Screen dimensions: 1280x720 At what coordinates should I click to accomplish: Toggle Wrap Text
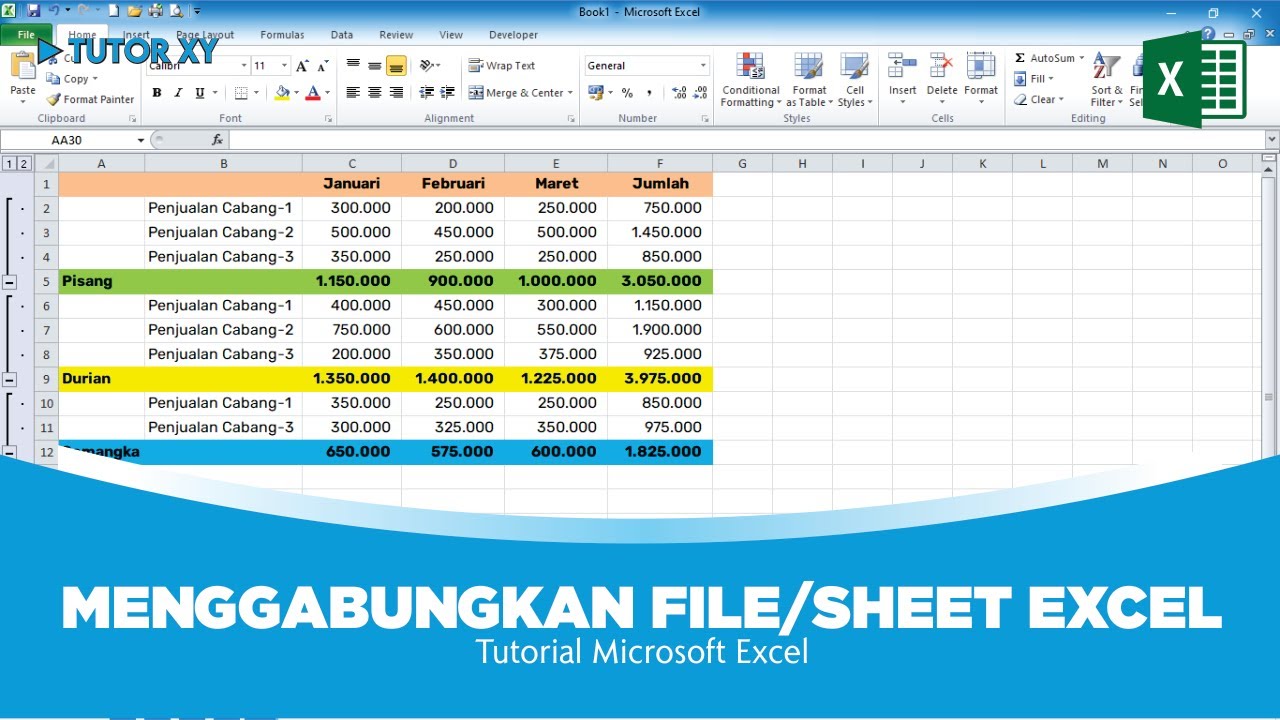[502, 66]
